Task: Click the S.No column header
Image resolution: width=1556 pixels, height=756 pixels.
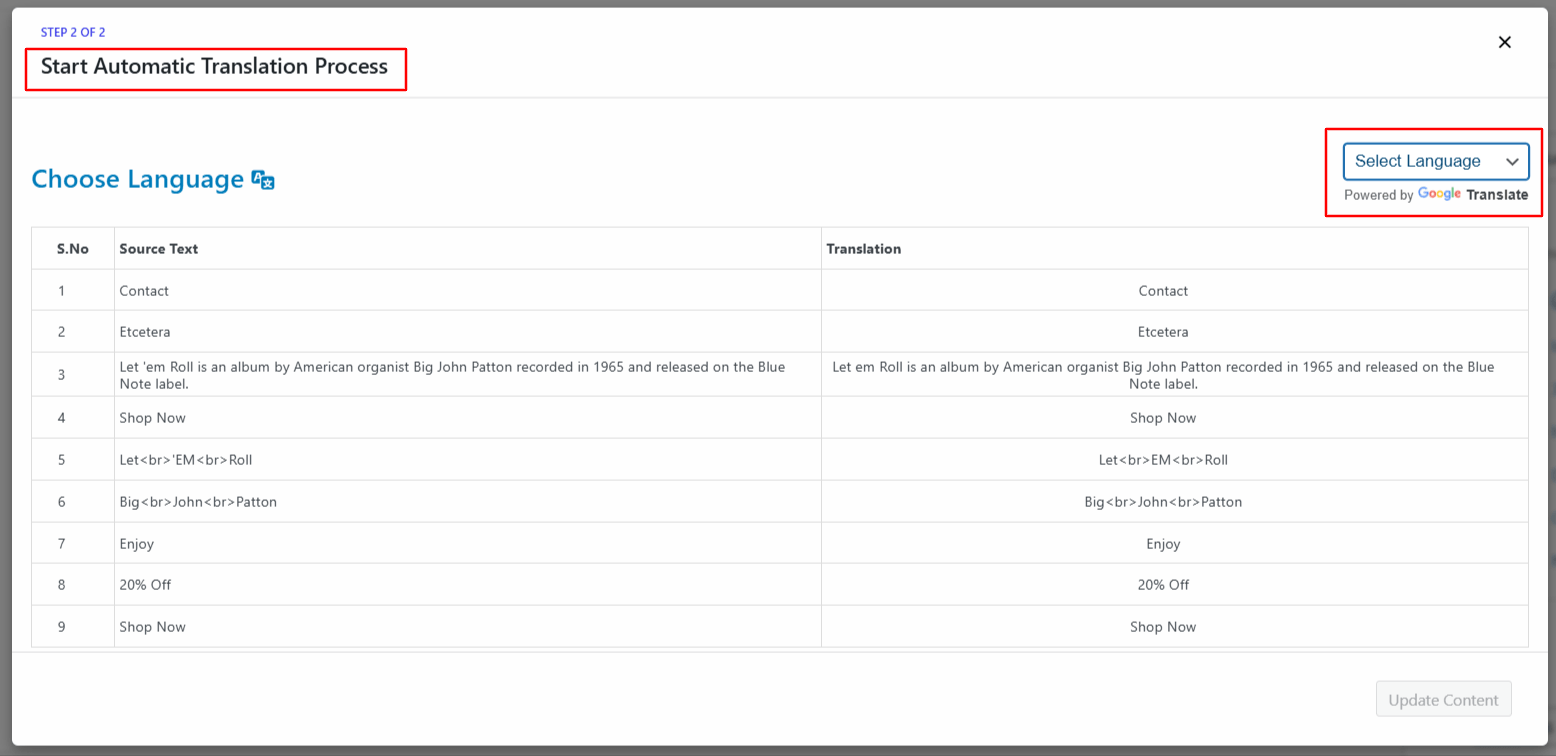Action: (73, 249)
